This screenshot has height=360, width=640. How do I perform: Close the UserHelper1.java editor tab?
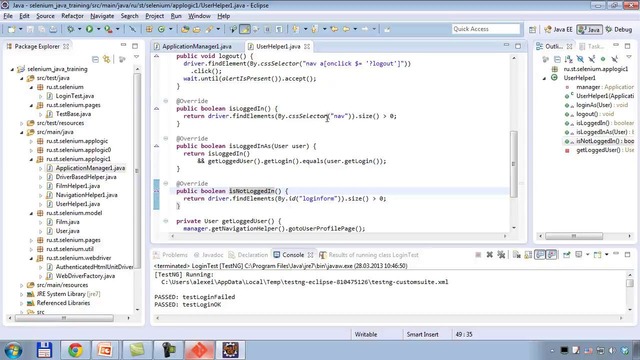[307, 47]
